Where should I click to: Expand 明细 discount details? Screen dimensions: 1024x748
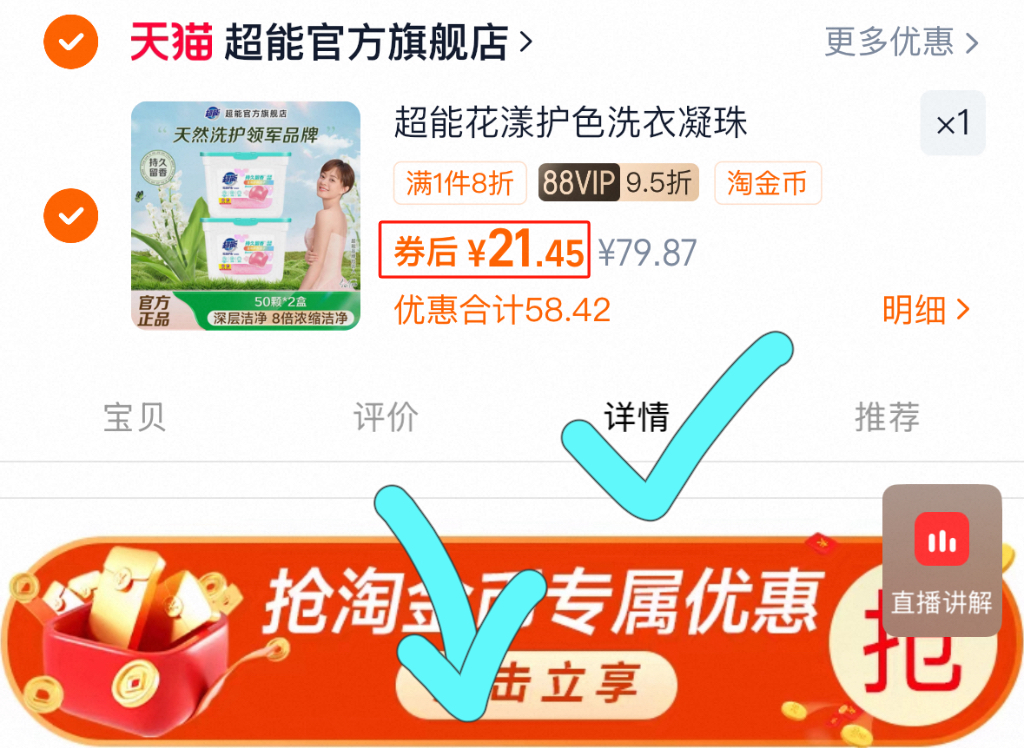tap(925, 310)
